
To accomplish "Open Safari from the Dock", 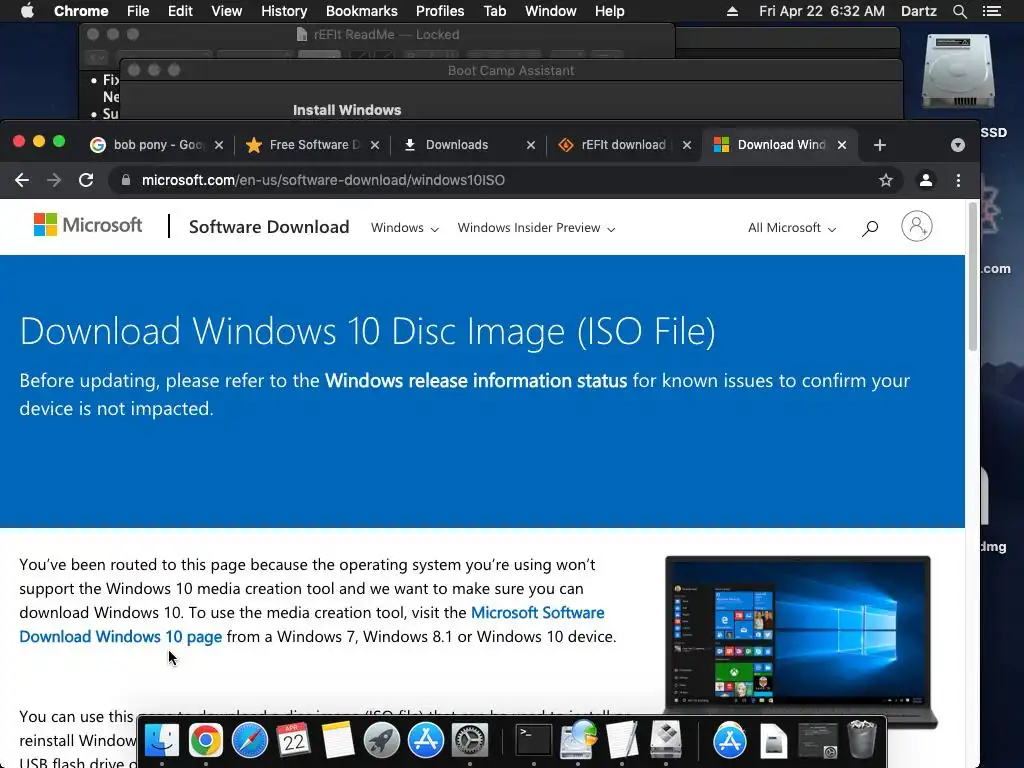I will pos(249,741).
